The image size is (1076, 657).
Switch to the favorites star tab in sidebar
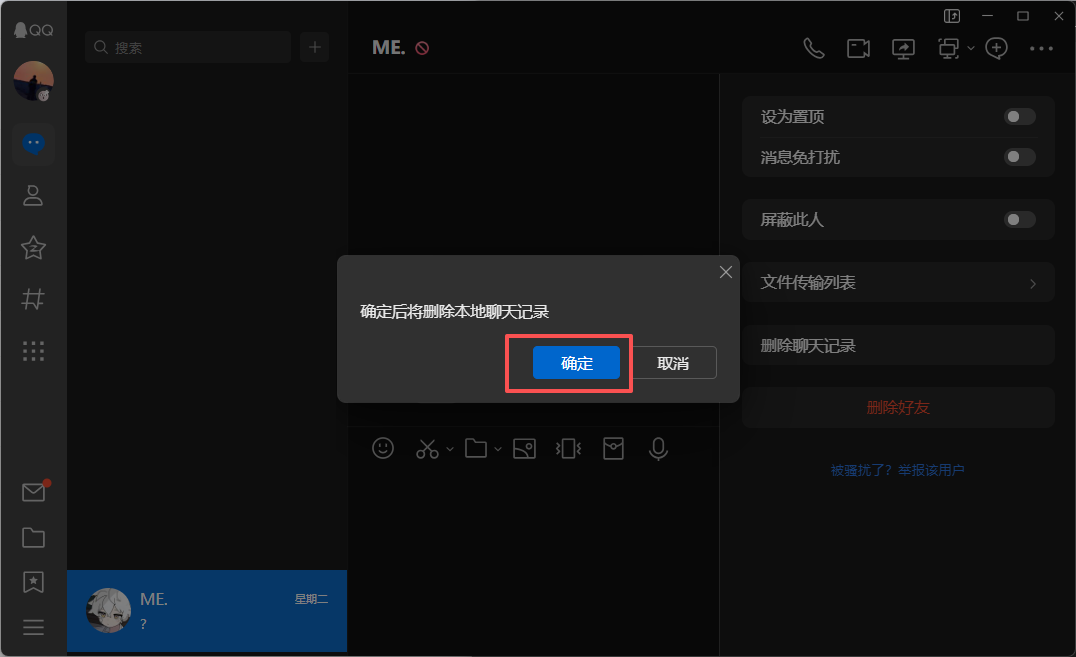[x=33, y=248]
